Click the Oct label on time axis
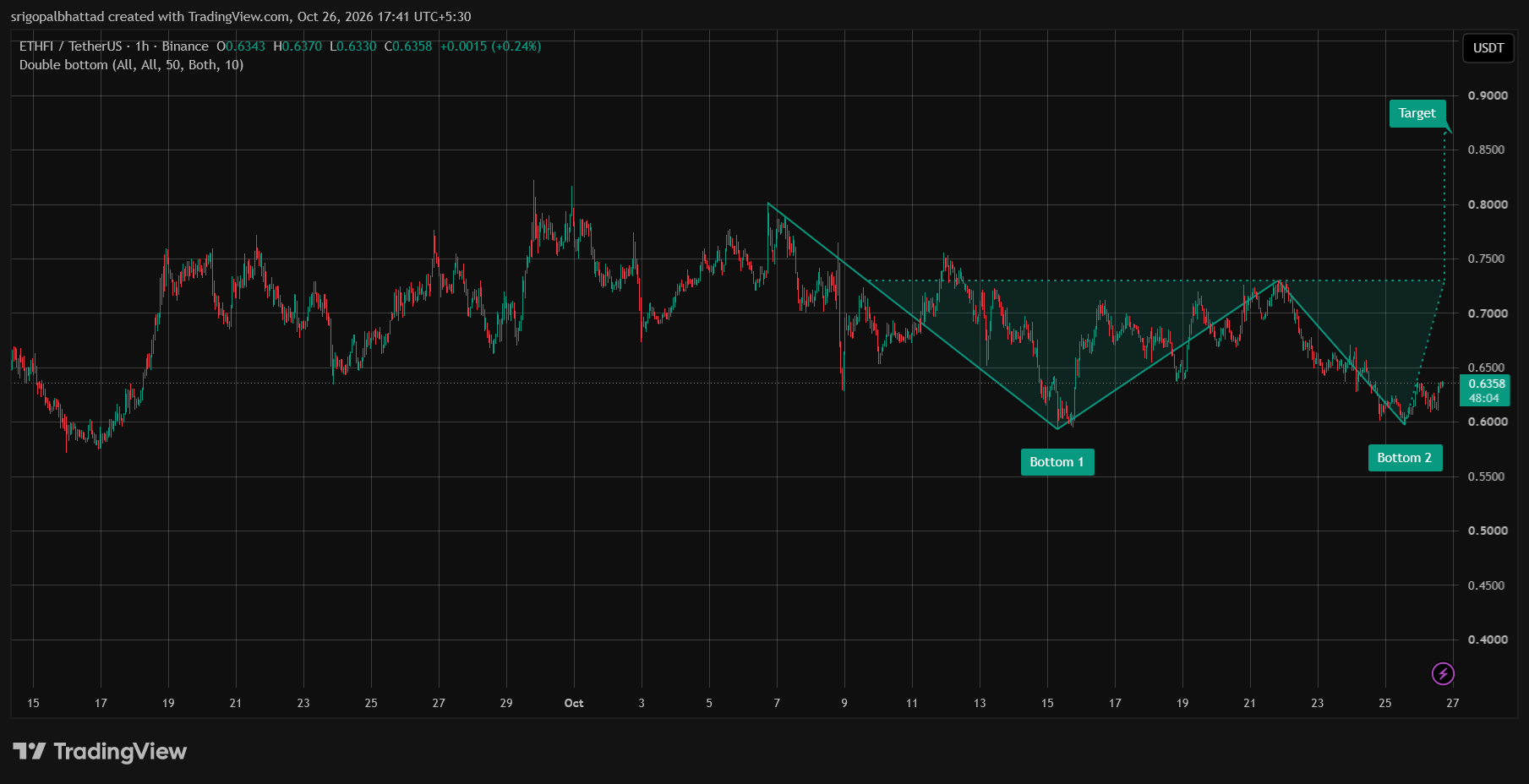Image resolution: width=1529 pixels, height=784 pixels. click(574, 703)
